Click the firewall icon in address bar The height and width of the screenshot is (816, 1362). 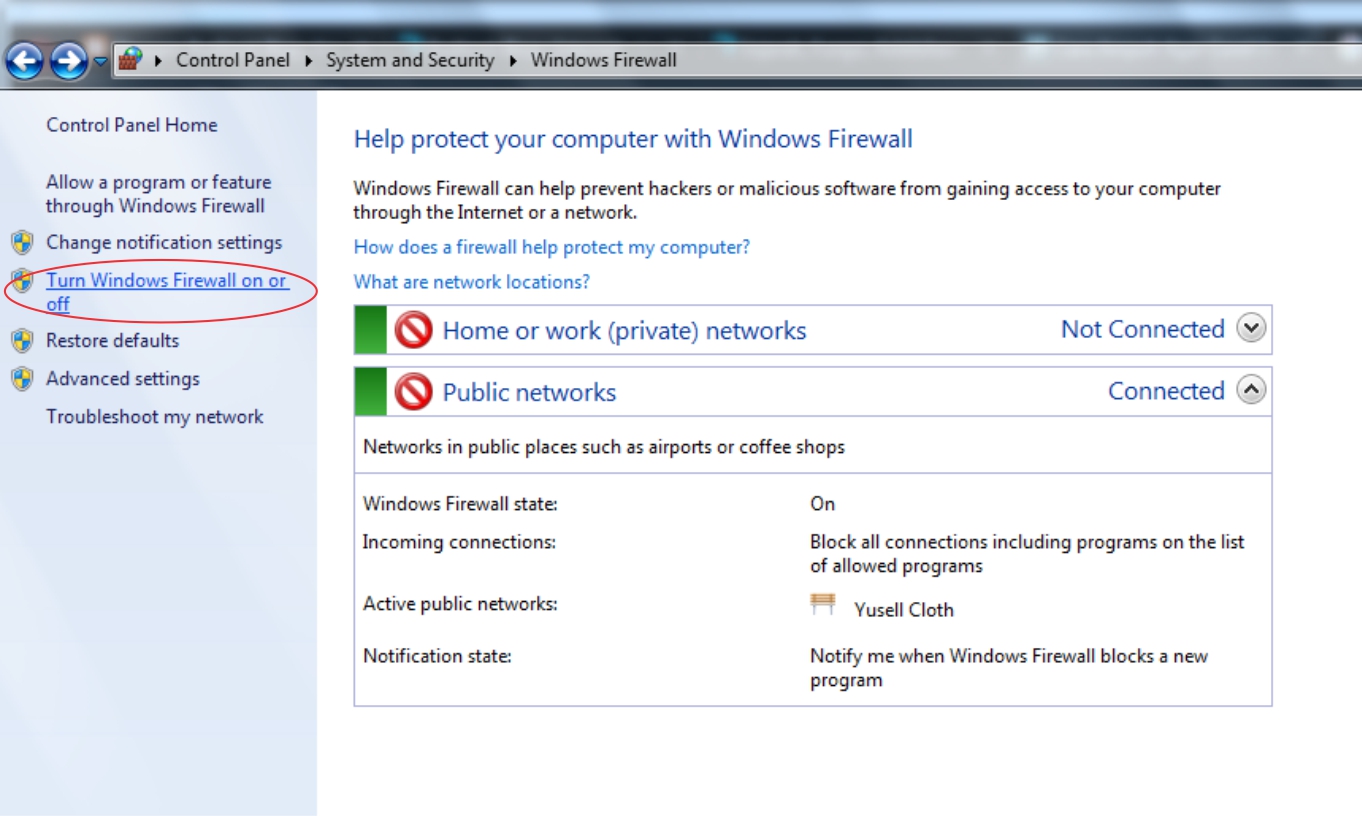(130, 60)
